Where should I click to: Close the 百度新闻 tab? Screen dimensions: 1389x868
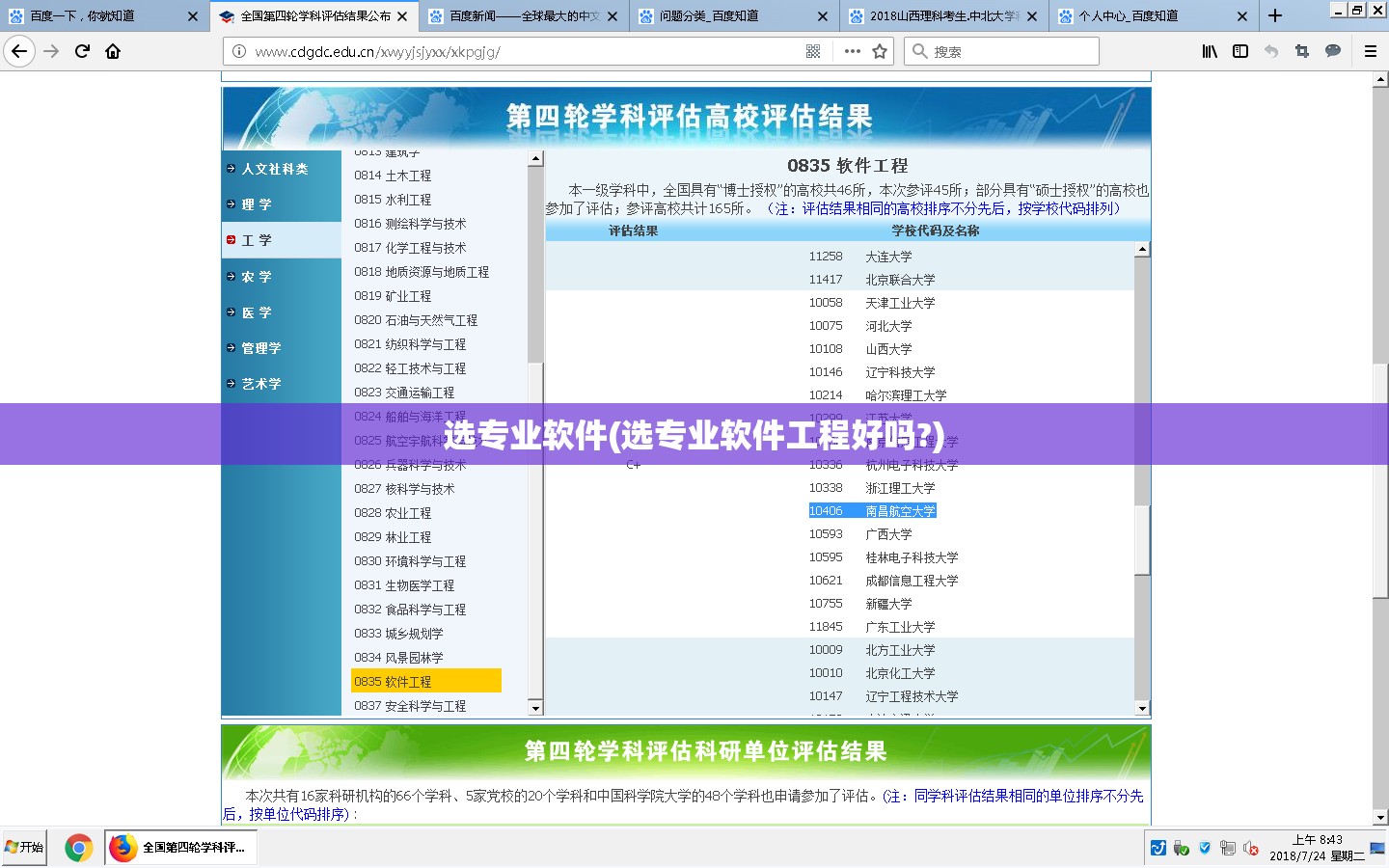coord(613,16)
